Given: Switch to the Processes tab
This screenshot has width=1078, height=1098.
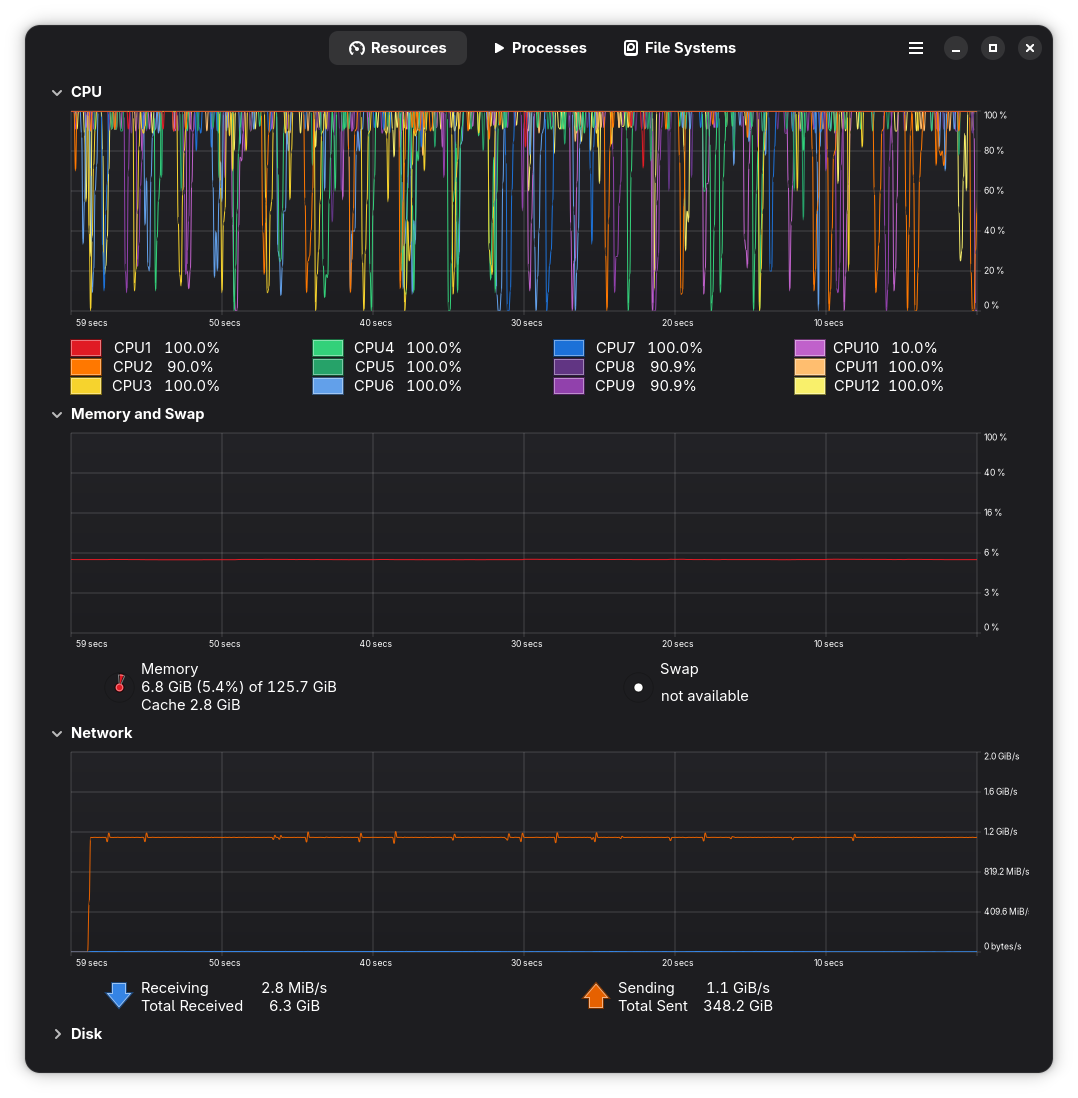Looking at the screenshot, I should (540, 48).
